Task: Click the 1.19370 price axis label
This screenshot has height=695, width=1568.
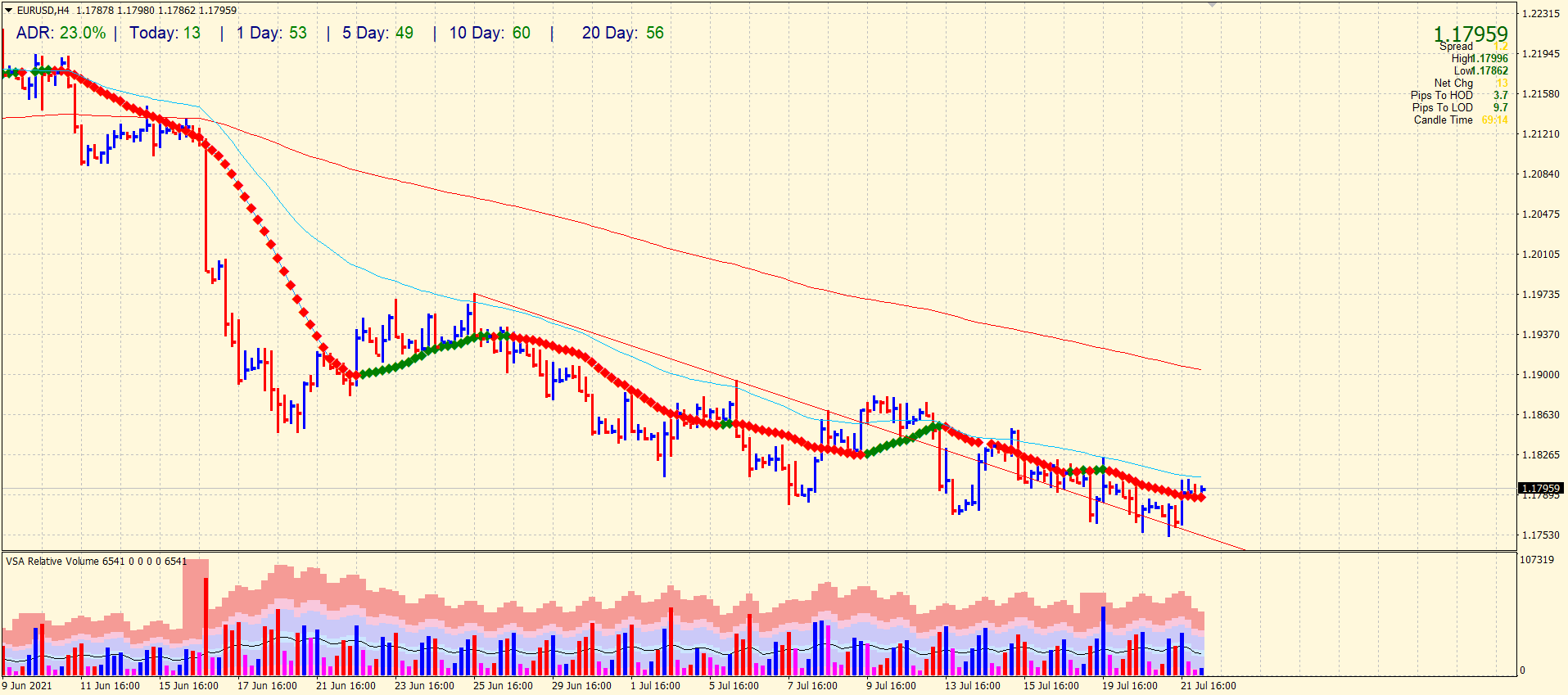Action: point(1540,335)
